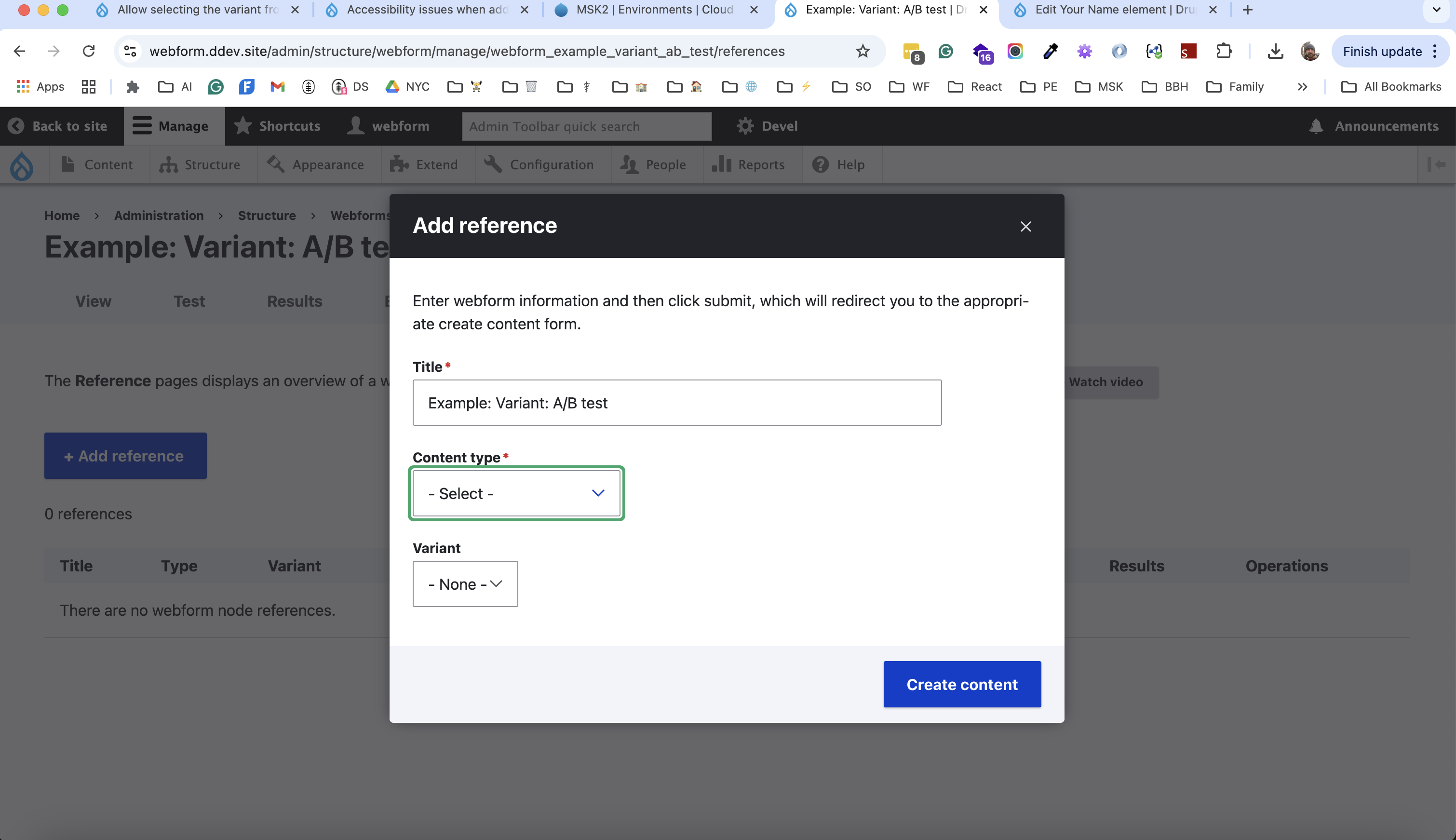Click the Drupal drop home icon

22,165
